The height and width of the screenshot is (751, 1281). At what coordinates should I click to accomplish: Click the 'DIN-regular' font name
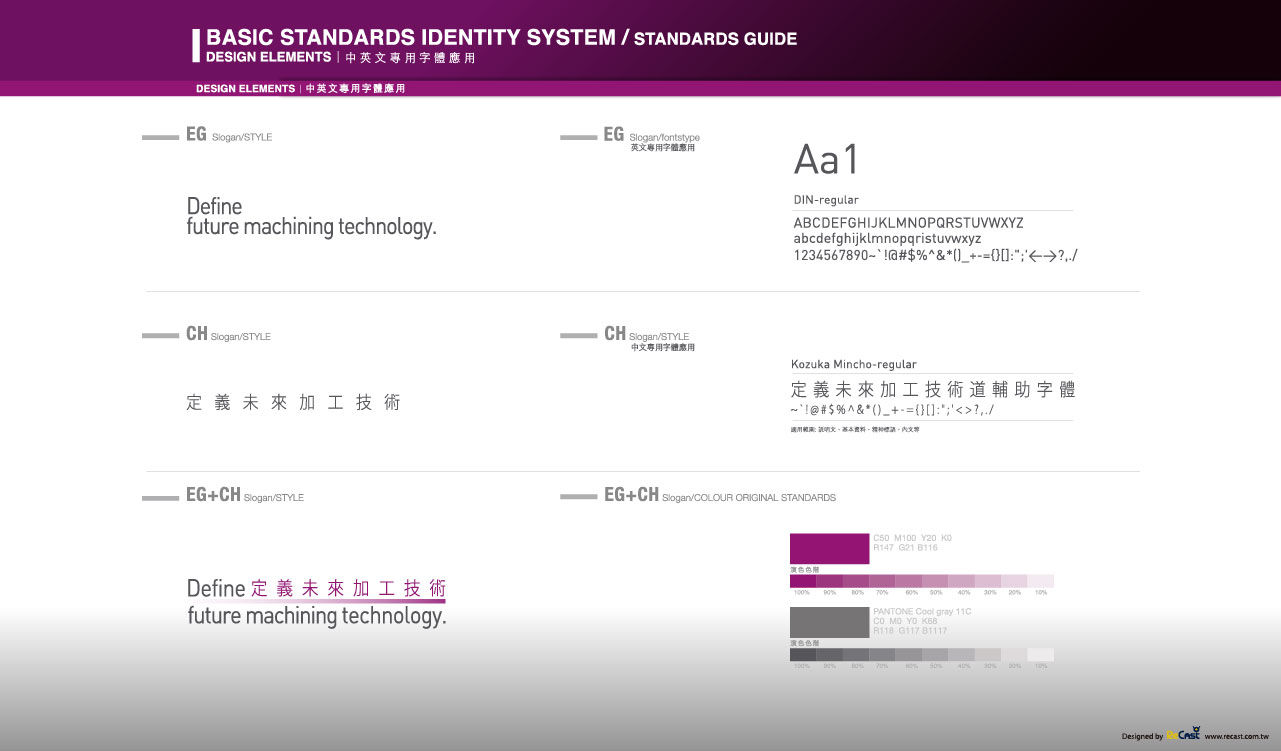click(x=826, y=200)
